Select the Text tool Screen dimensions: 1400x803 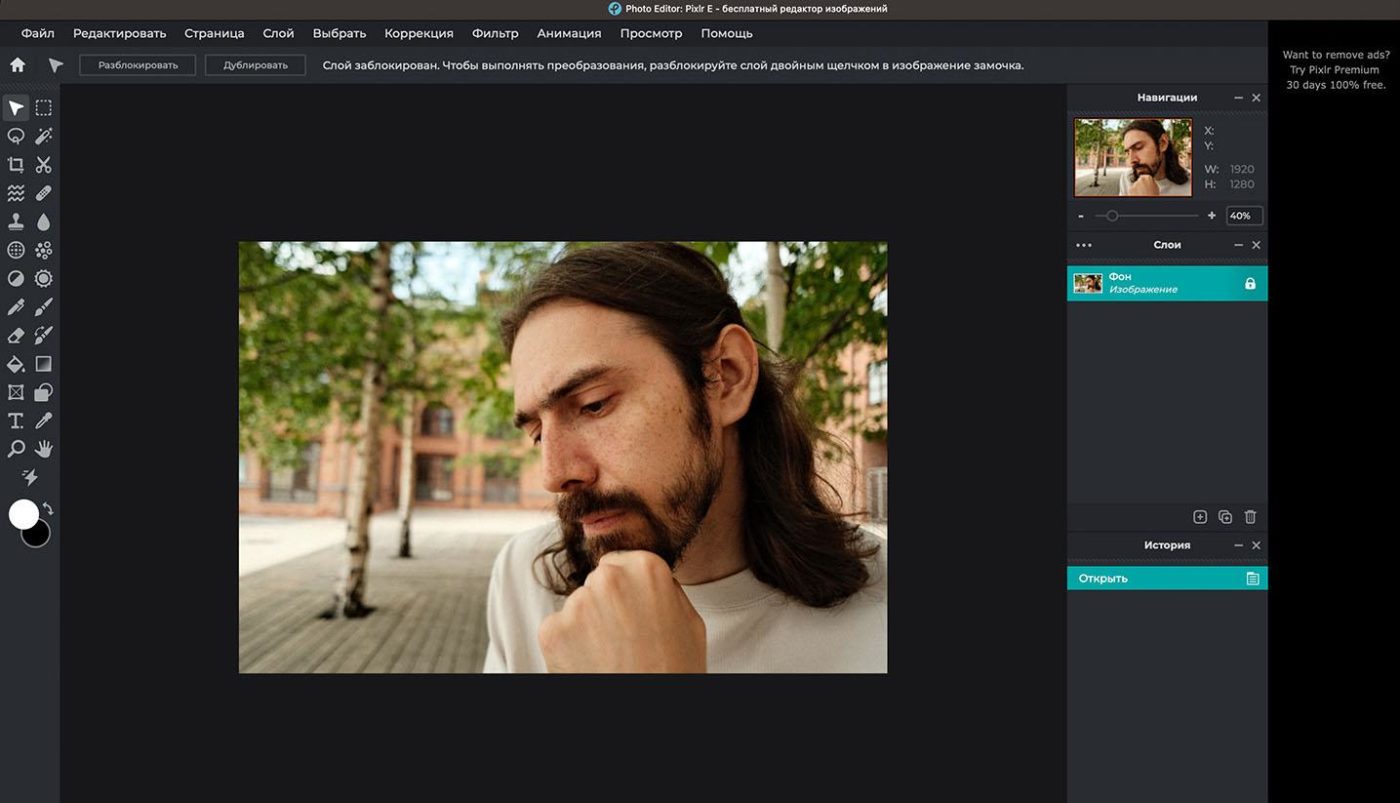point(16,421)
